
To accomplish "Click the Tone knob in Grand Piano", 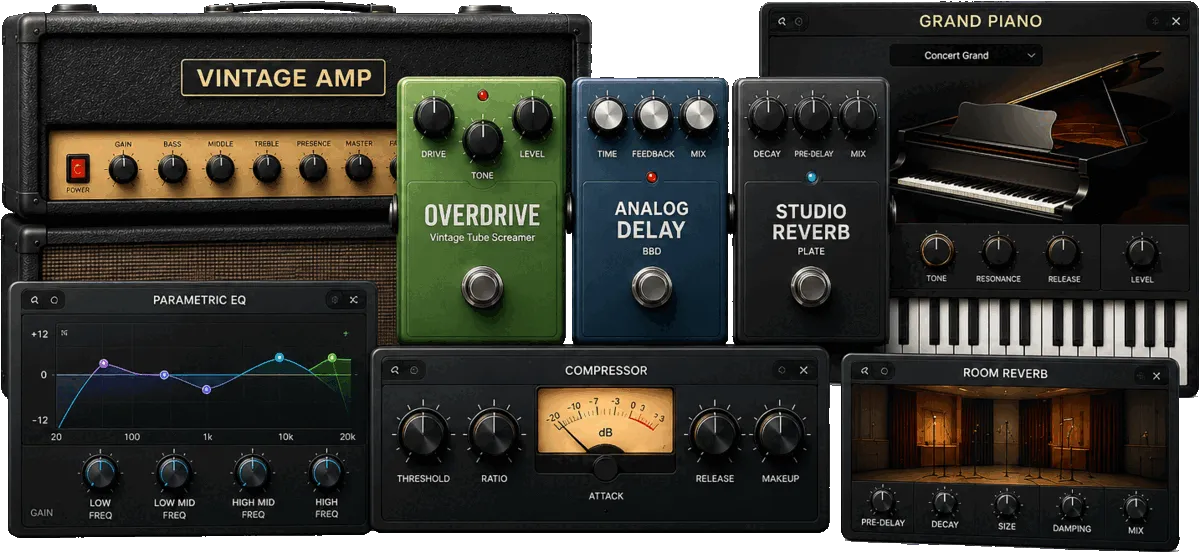I will (937, 250).
